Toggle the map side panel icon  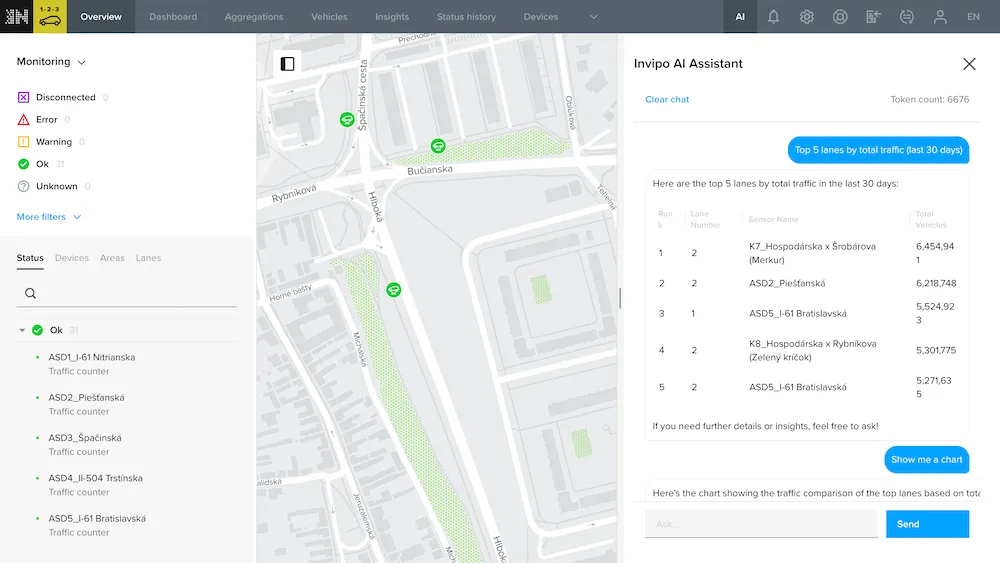[x=287, y=64]
